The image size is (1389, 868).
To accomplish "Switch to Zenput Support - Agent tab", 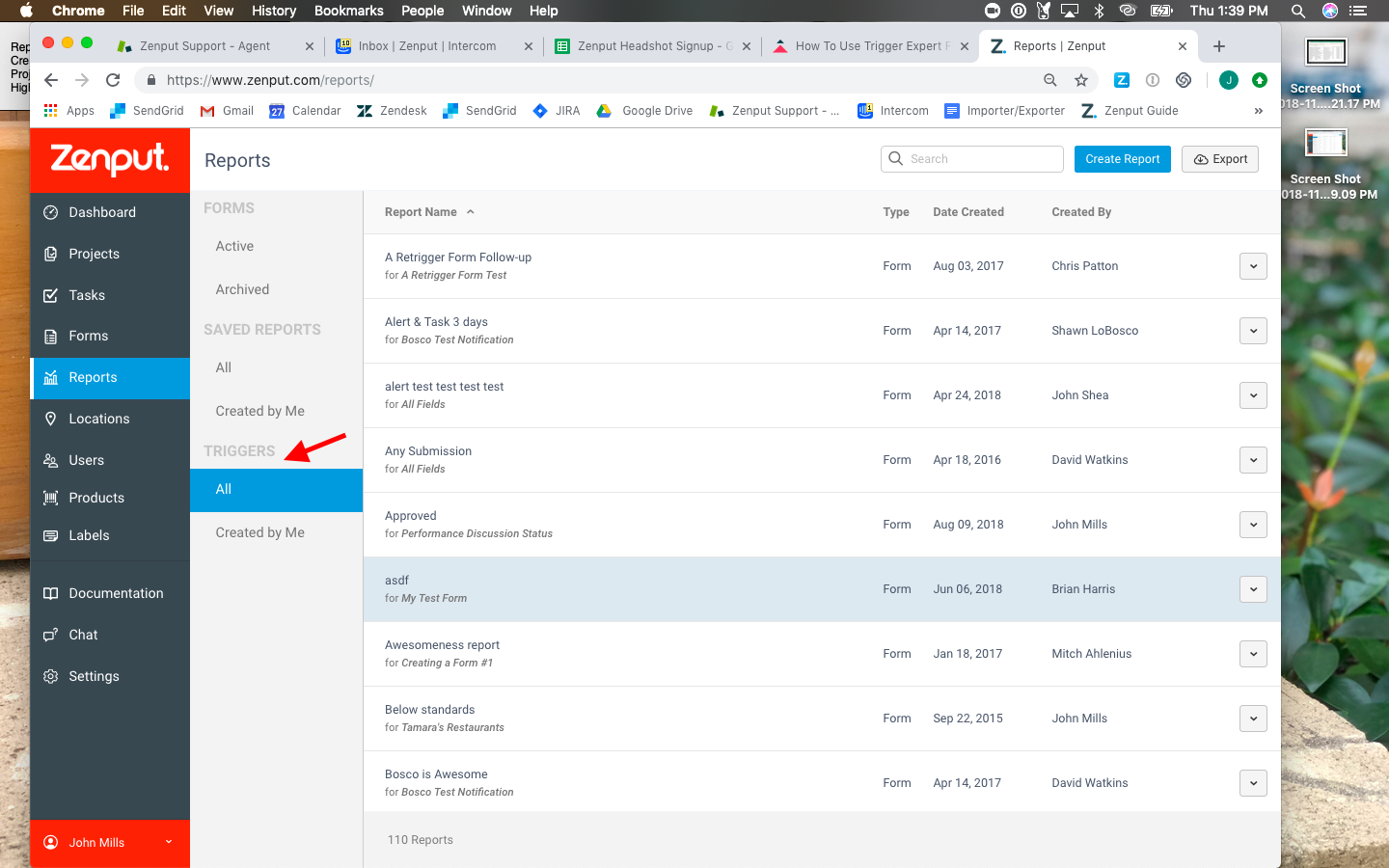I will (x=214, y=46).
